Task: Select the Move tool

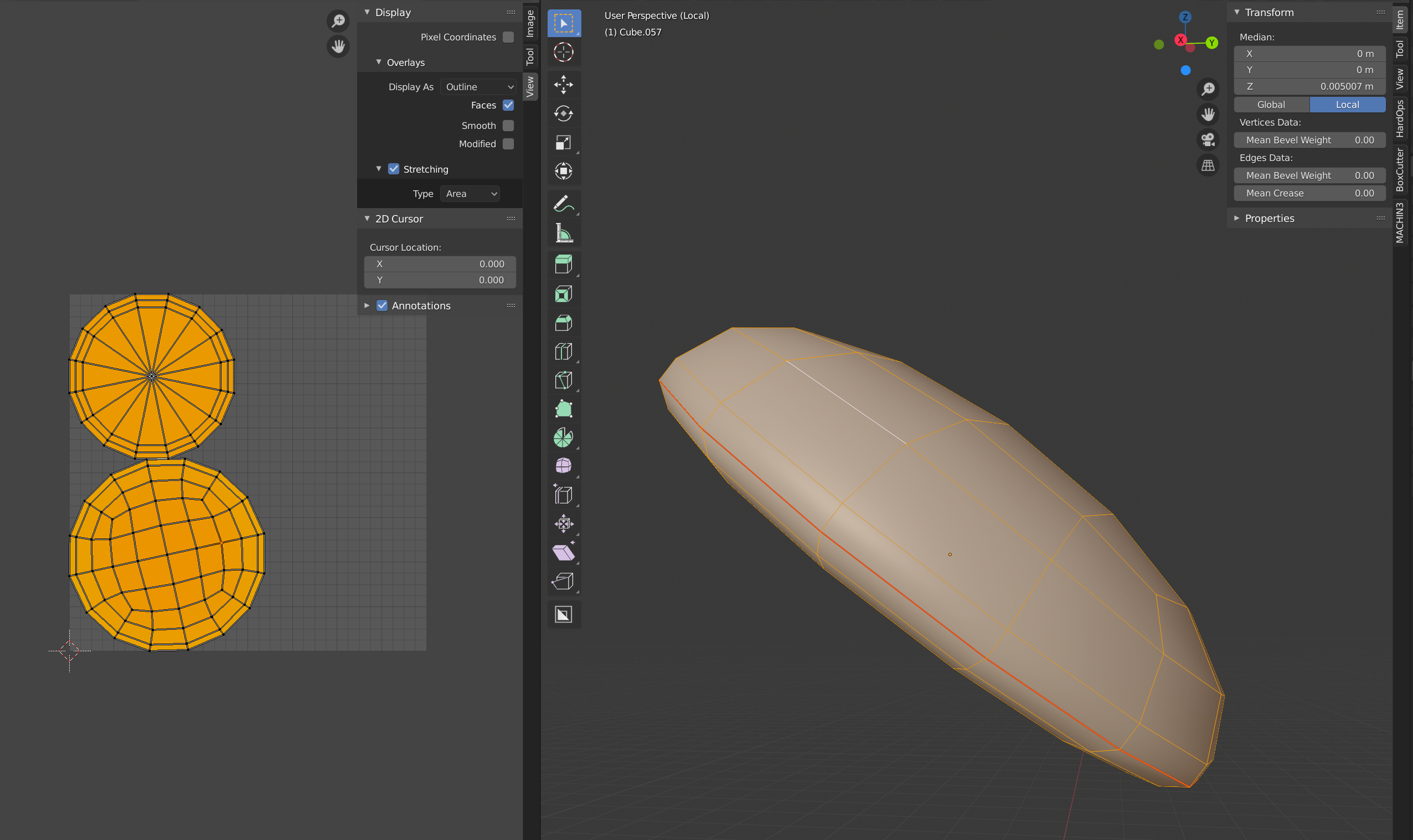Action: point(563,85)
